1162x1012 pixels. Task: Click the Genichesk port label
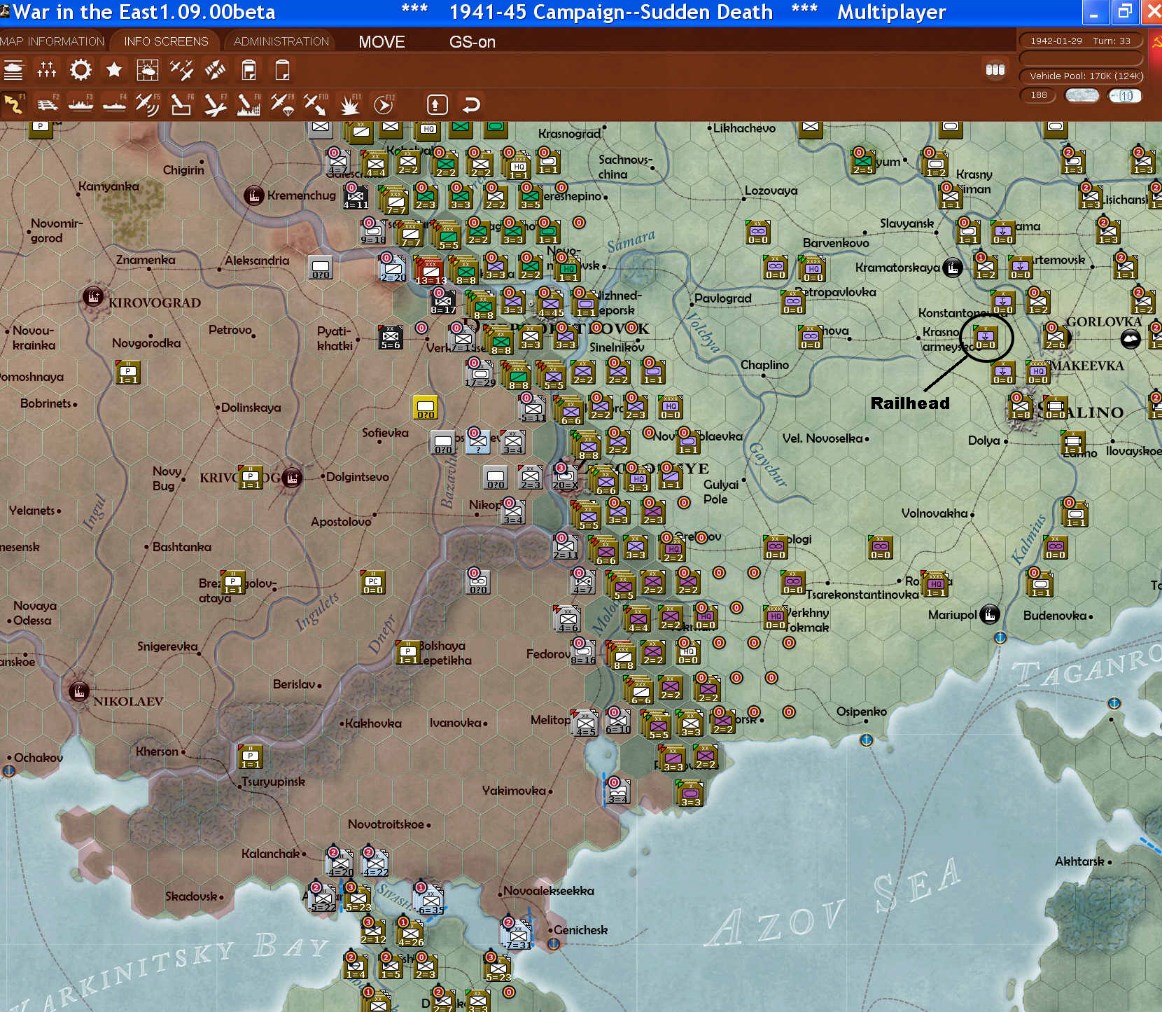click(x=581, y=930)
